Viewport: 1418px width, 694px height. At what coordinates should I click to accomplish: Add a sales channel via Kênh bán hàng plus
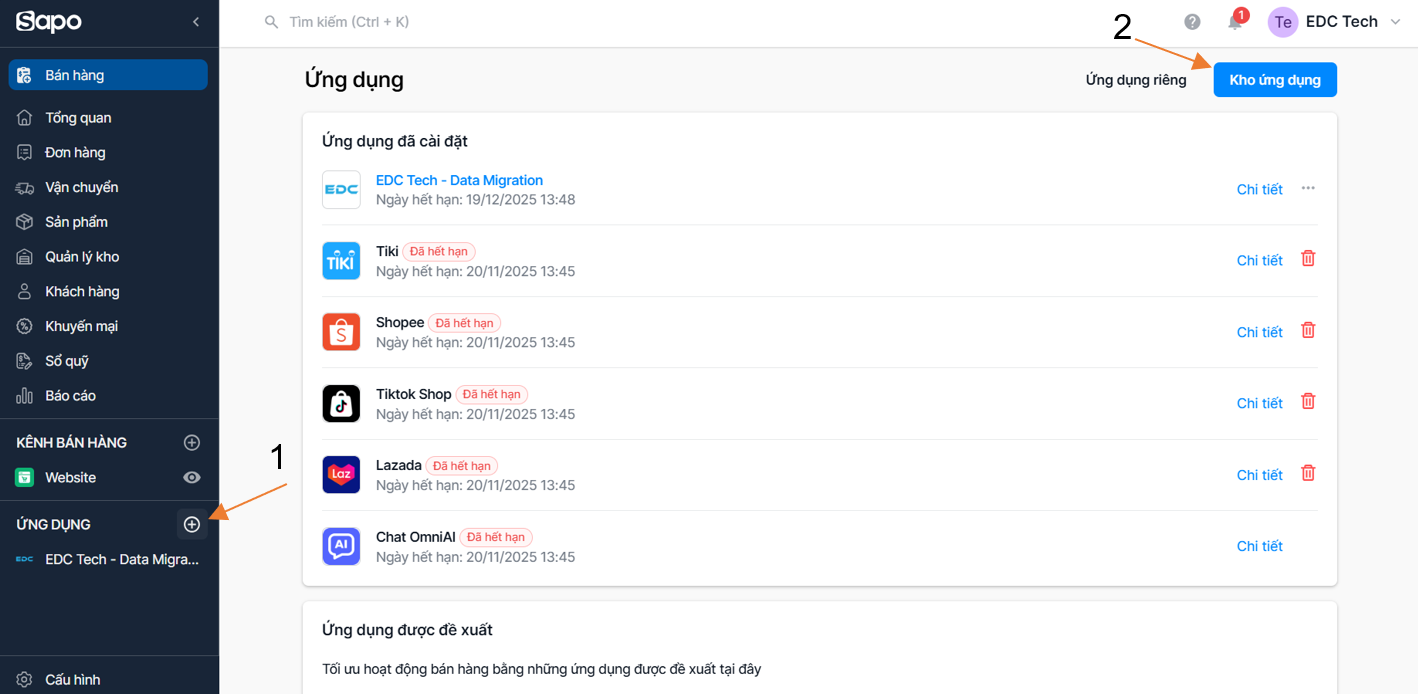192,443
